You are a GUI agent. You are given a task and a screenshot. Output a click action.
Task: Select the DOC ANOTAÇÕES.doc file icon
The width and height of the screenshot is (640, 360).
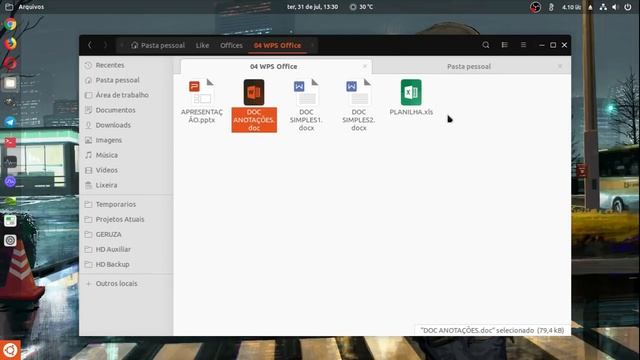click(254, 92)
